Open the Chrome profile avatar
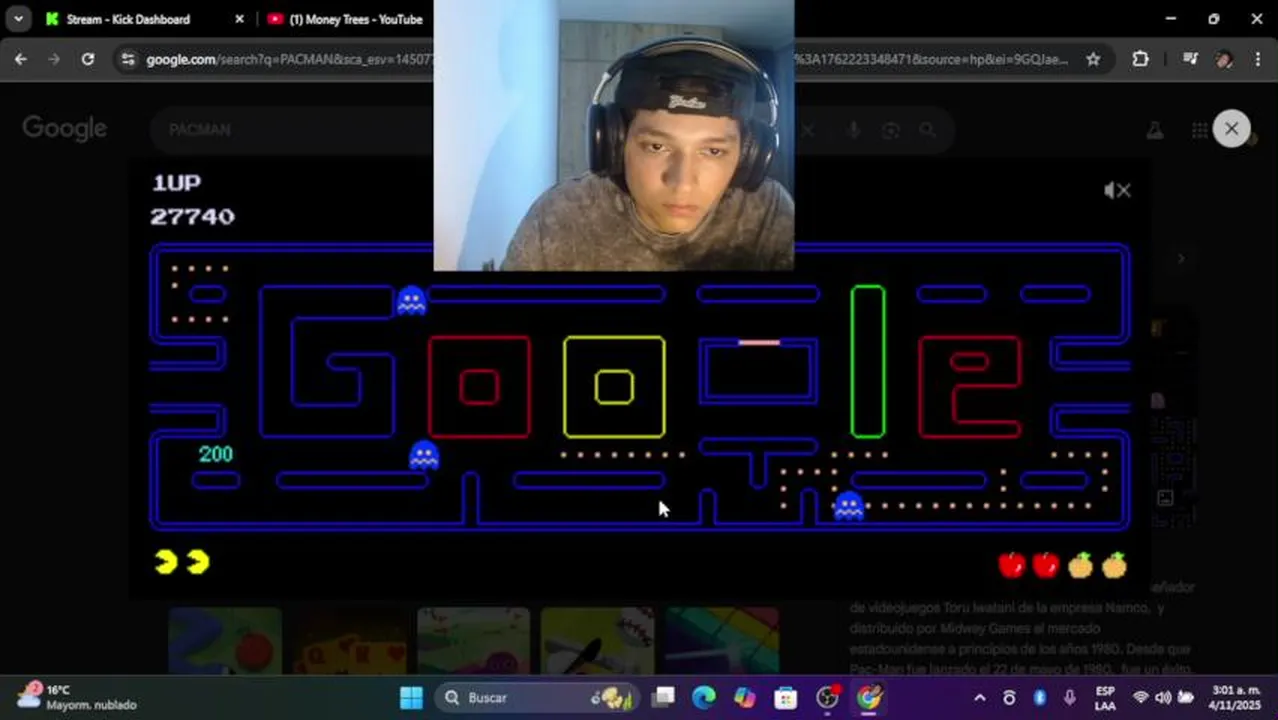 tap(1224, 59)
